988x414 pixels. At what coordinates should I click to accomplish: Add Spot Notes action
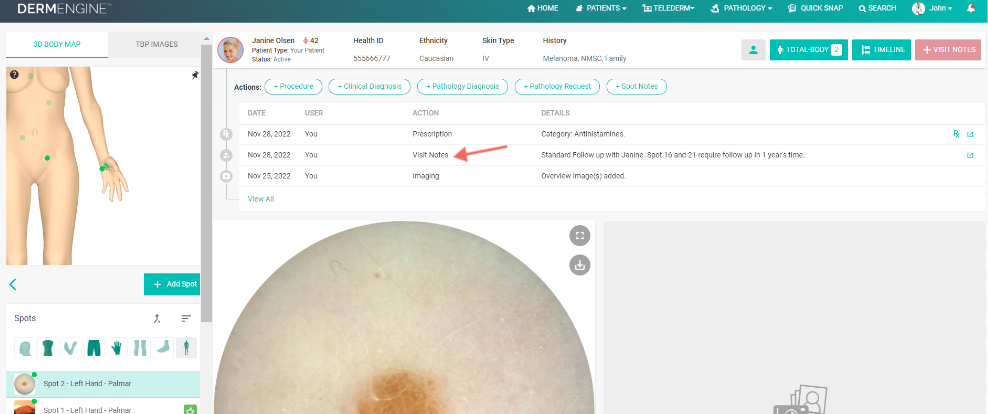(x=636, y=86)
